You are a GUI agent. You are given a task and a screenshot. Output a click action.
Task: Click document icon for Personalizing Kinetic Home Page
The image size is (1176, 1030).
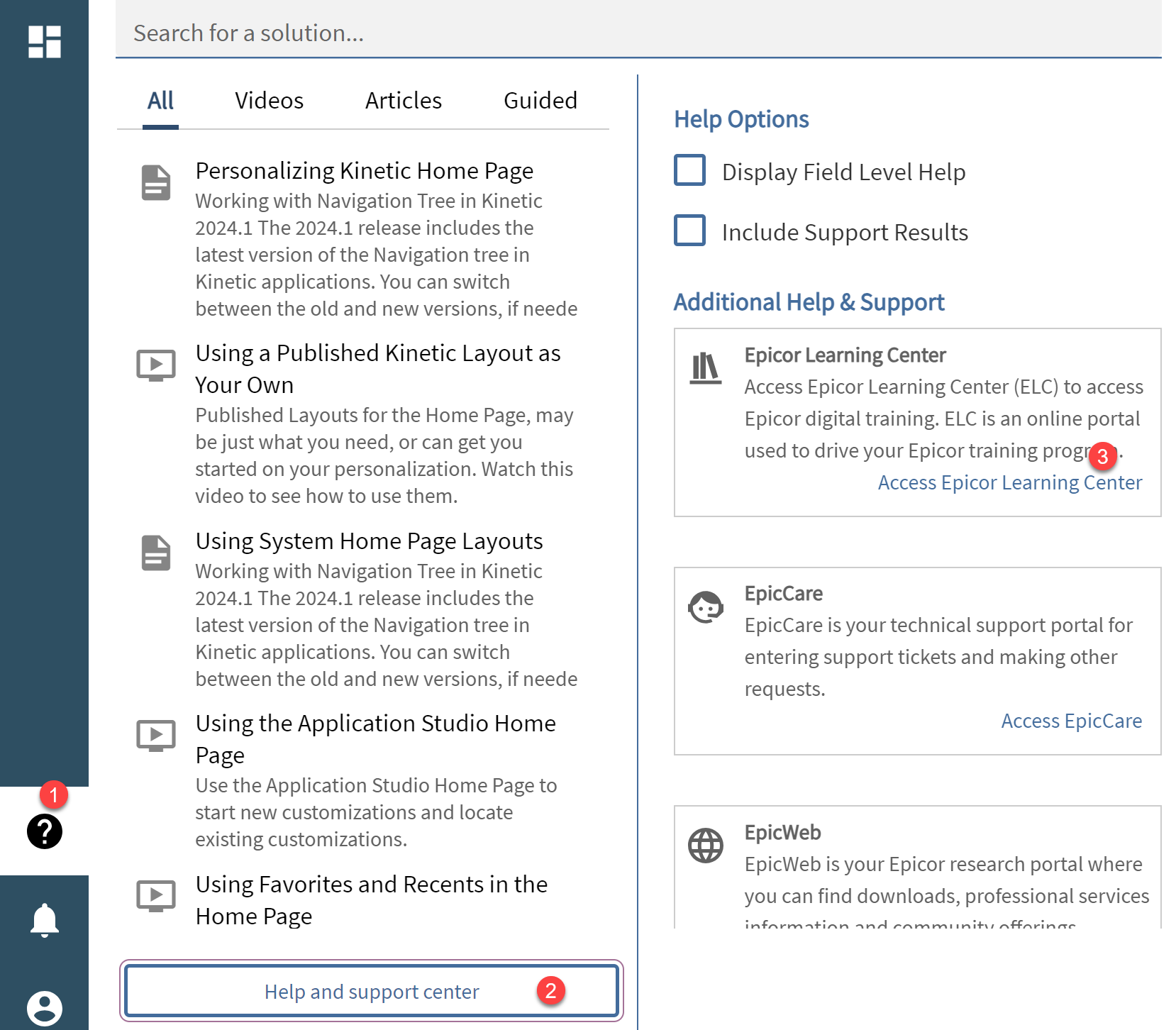(156, 183)
